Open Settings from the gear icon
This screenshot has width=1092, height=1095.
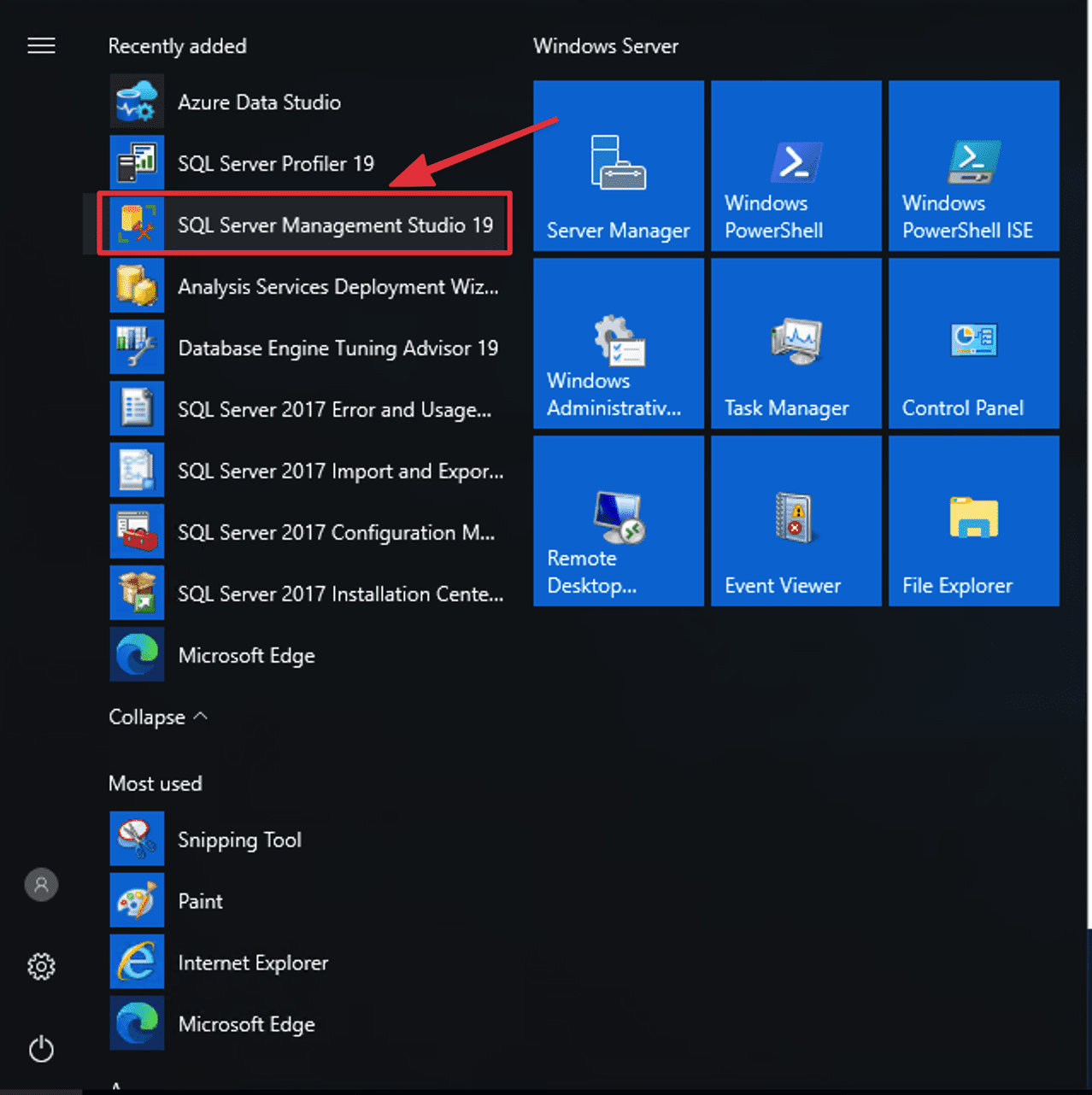coord(41,967)
